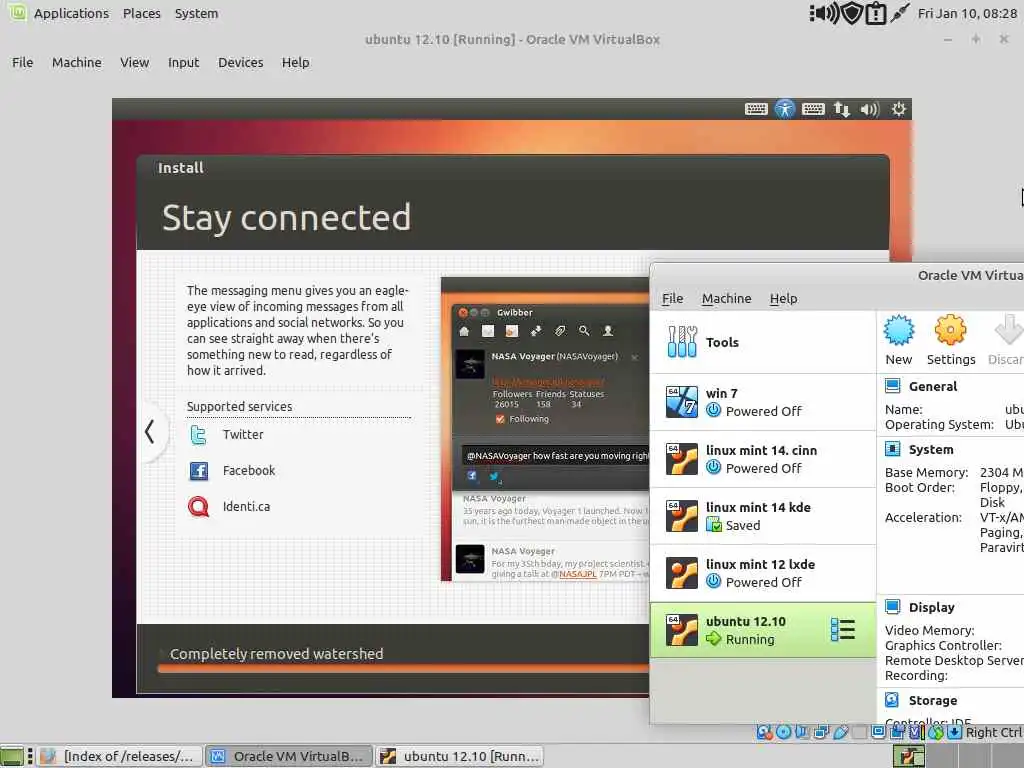The width and height of the screenshot is (1024, 768).
Task: Click the Facebook icon under Supported services
Action: (x=199, y=470)
